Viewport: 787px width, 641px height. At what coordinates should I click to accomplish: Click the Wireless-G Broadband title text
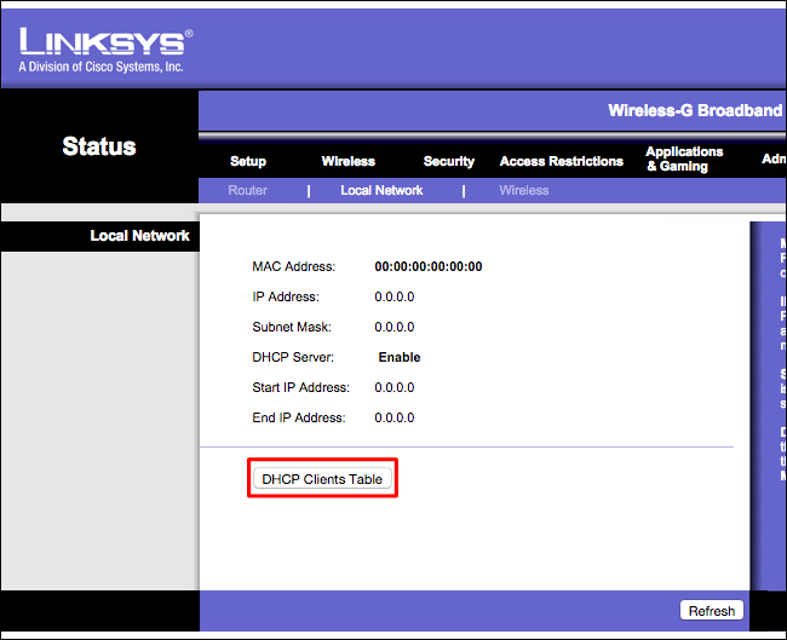click(x=695, y=110)
